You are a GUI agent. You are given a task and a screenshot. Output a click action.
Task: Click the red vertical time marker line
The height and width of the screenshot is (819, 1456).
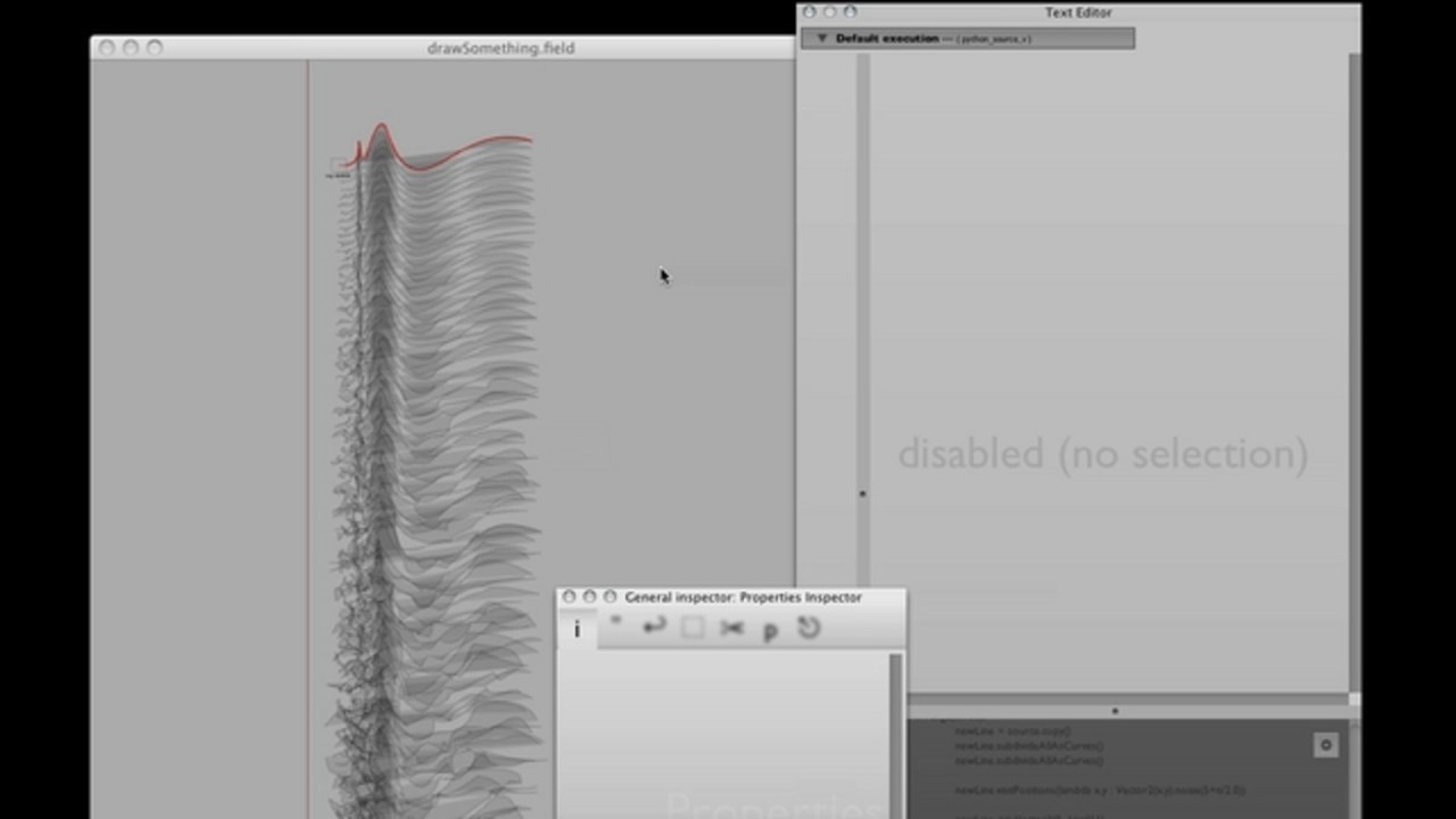pyautogui.click(x=308, y=439)
